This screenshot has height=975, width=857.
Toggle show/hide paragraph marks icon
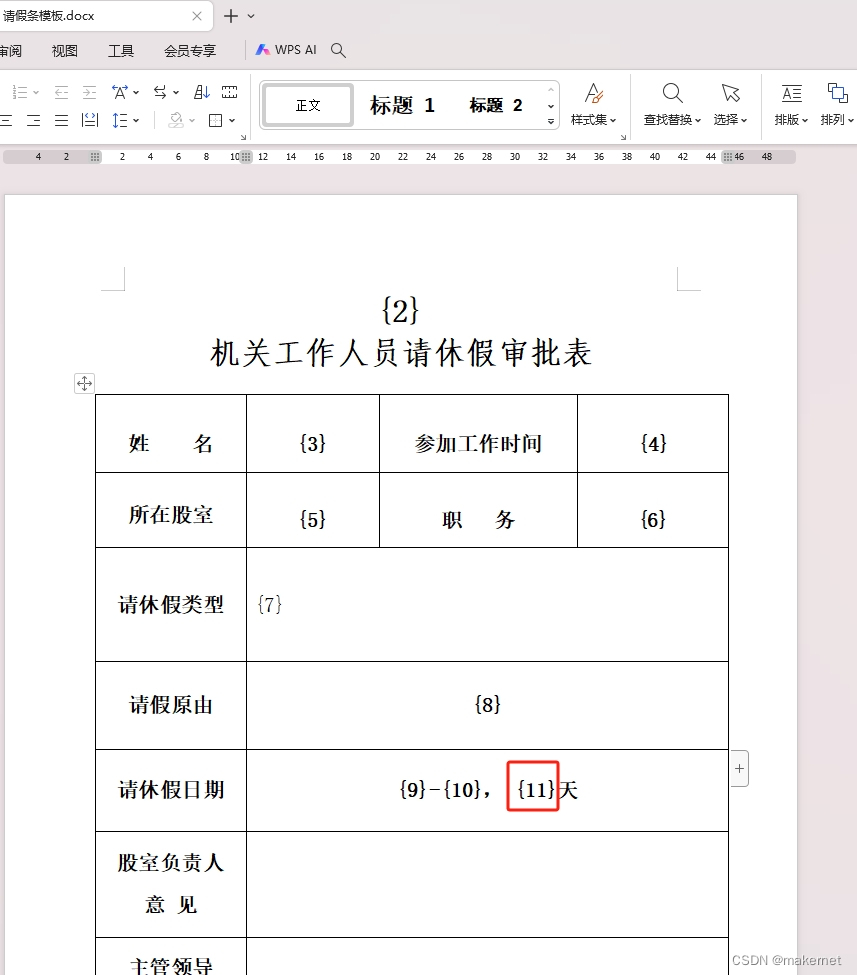click(x=229, y=93)
